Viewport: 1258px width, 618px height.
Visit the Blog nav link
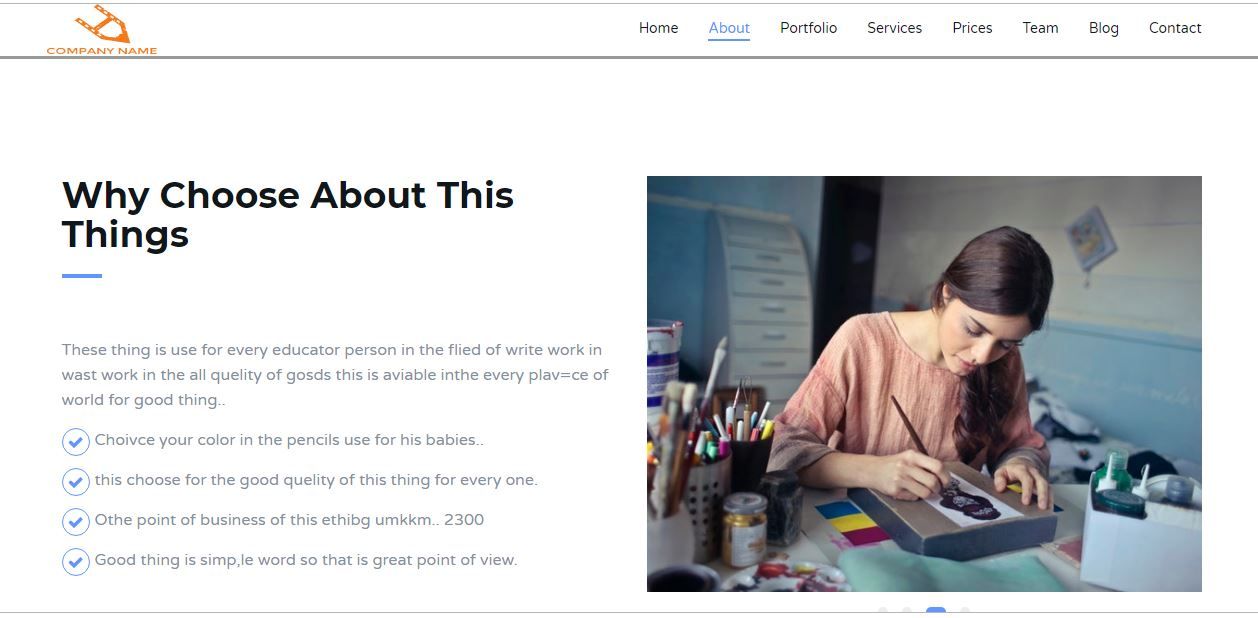point(1103,28)
